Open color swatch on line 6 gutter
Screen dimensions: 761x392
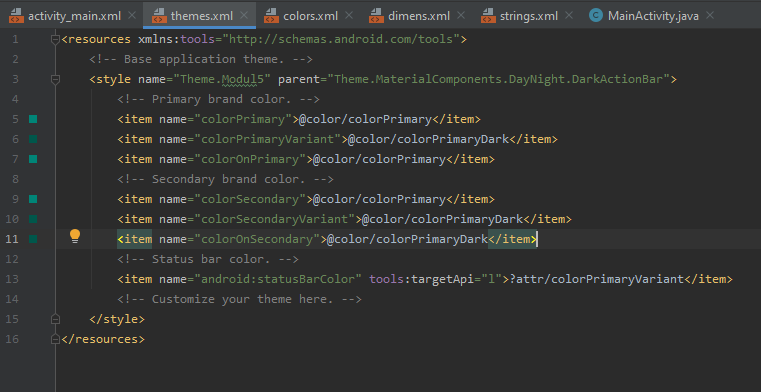tap(33, 139)
